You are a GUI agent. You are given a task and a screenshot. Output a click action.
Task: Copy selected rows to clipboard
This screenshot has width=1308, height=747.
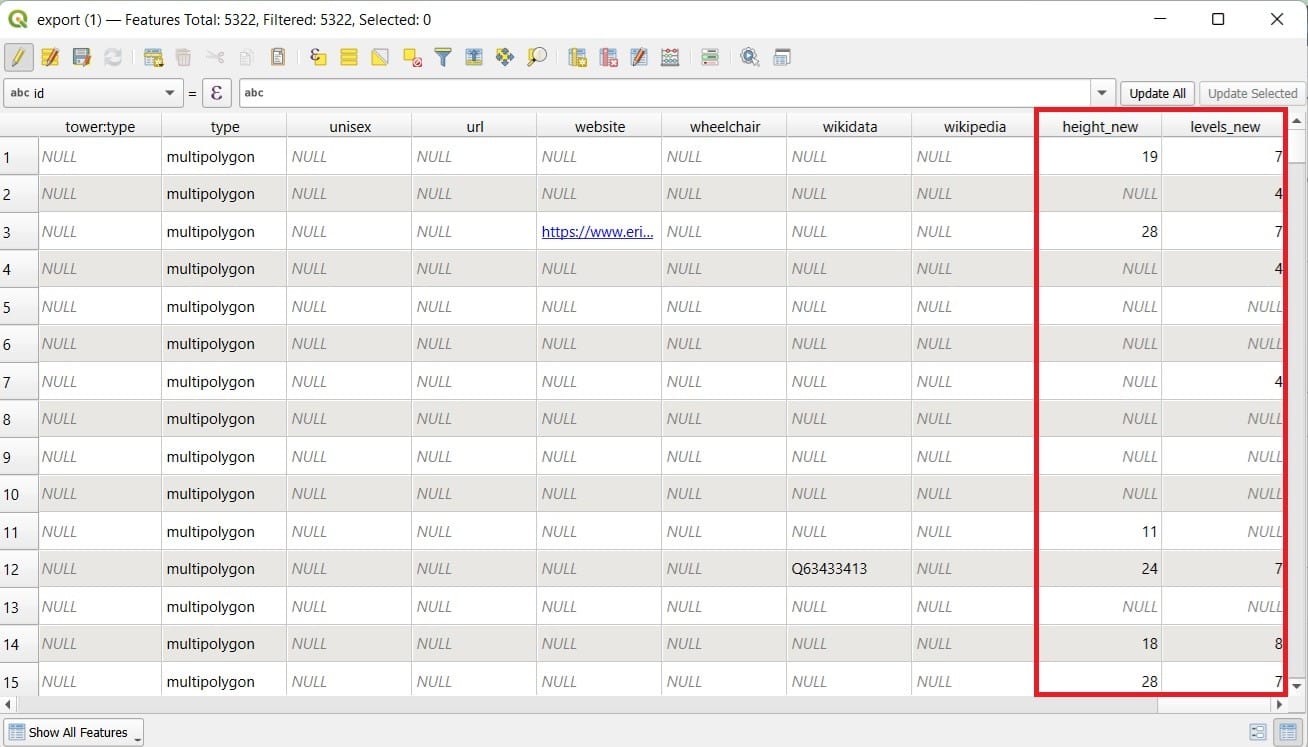click(246, 57)
